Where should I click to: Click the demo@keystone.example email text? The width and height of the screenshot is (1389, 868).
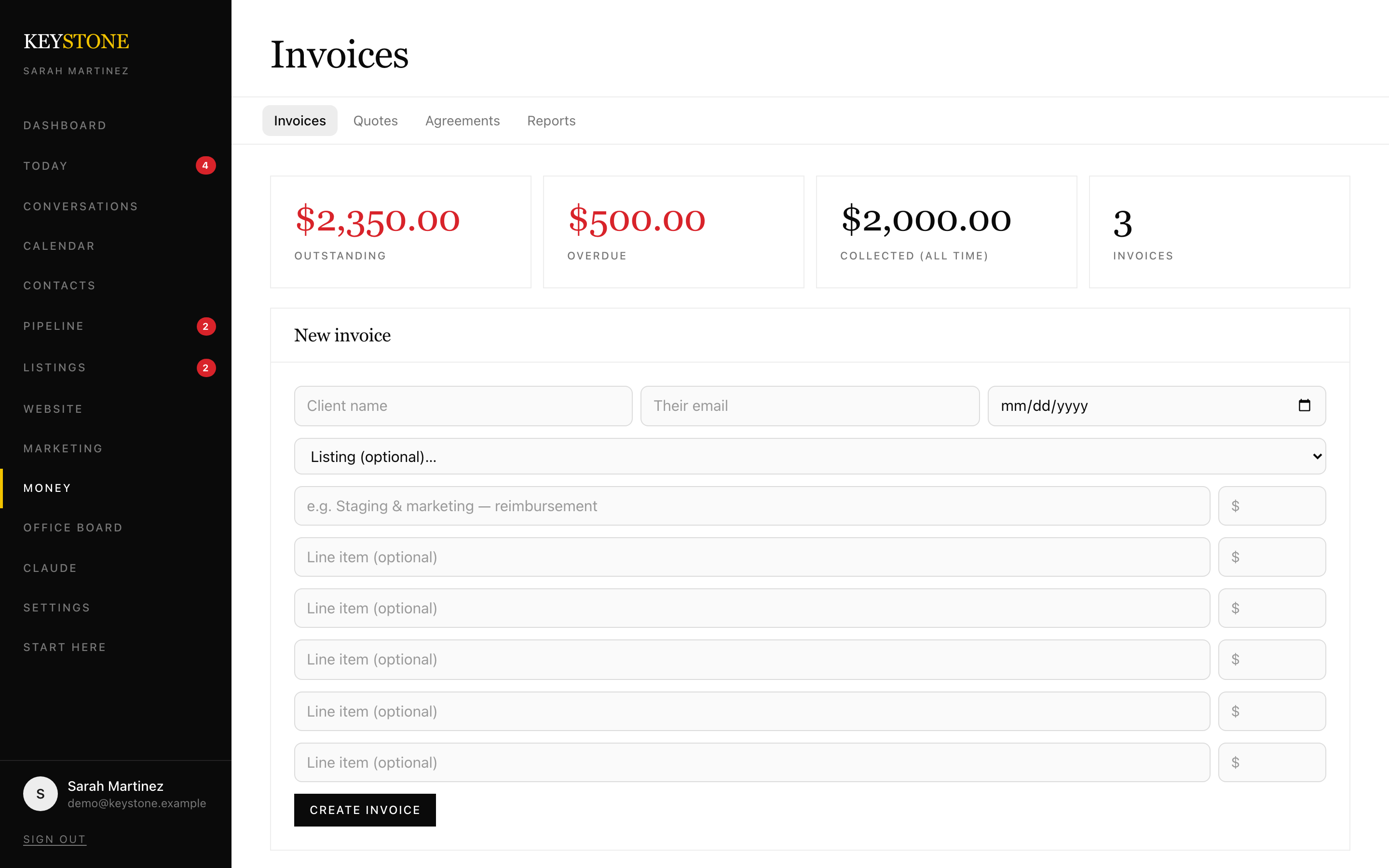(136, 803)
